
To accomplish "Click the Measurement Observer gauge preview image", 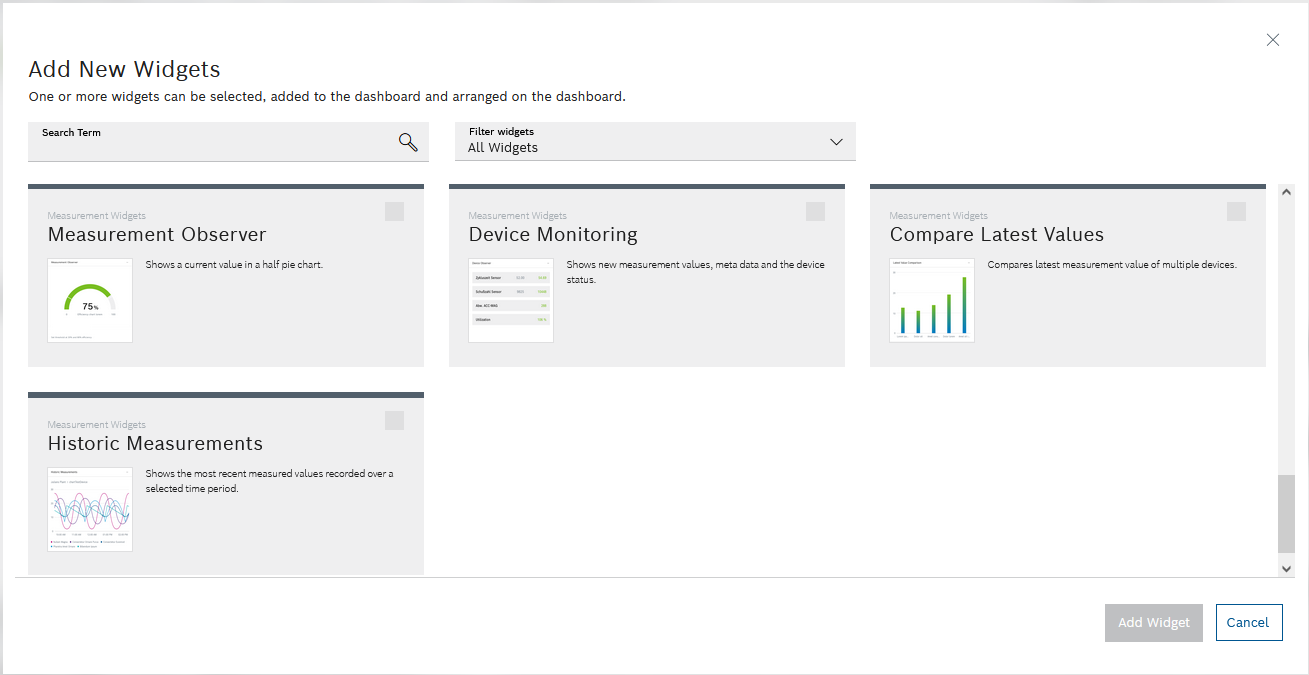I will click(90, 300).
